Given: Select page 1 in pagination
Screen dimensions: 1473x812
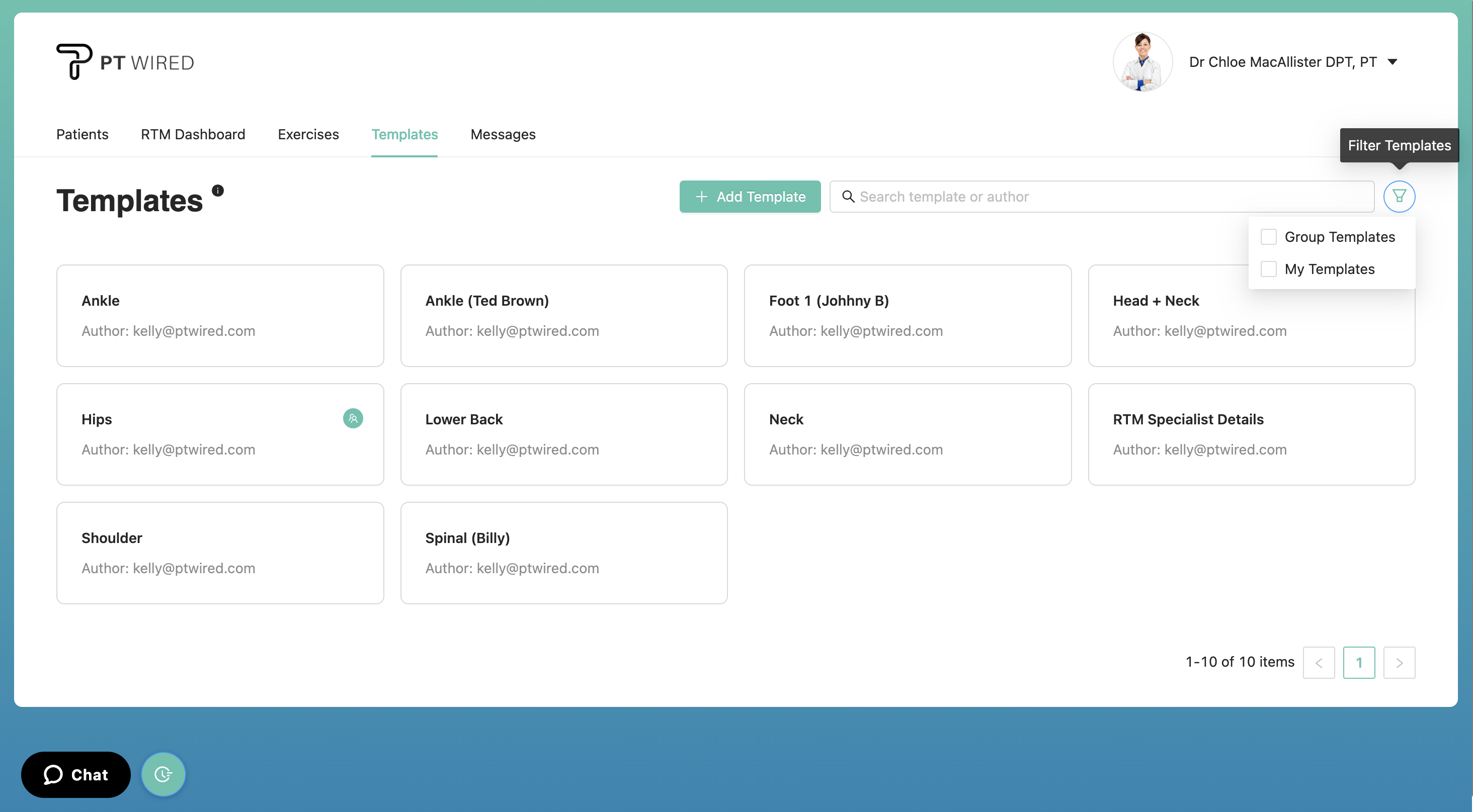Looking at the screenshot, I should [1359, 662].
